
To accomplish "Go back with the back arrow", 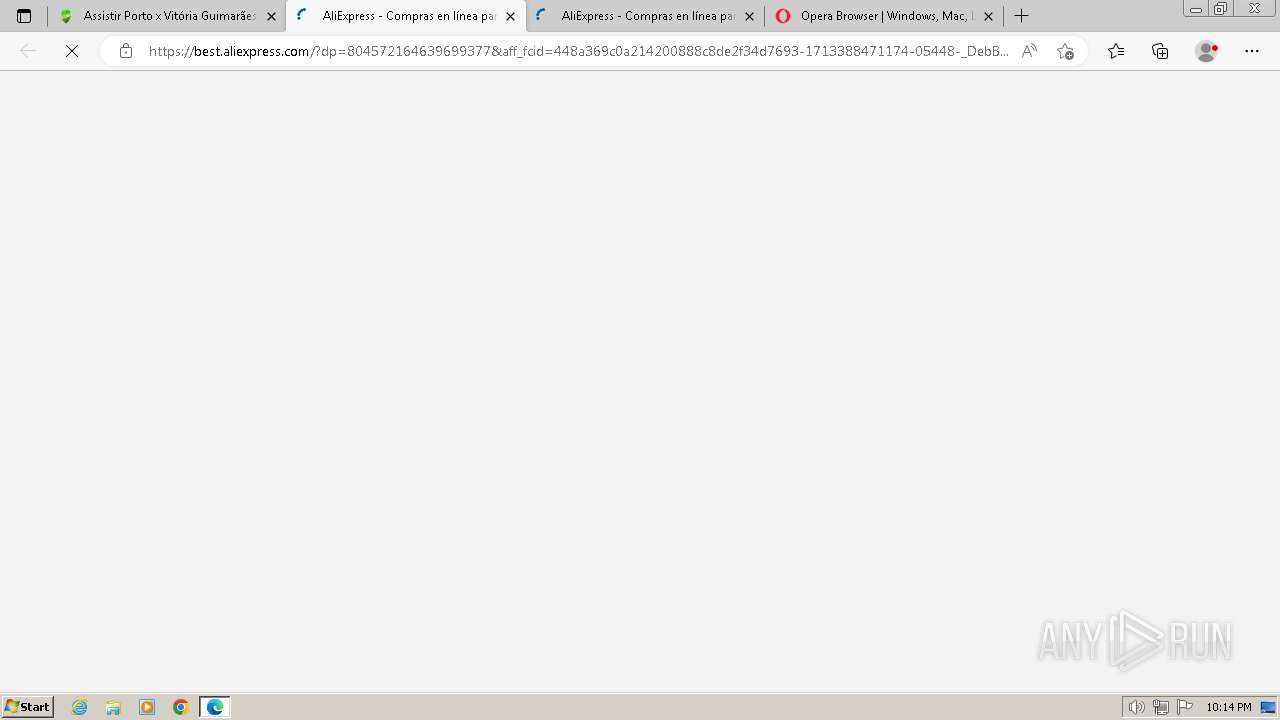I will (28, 51).
